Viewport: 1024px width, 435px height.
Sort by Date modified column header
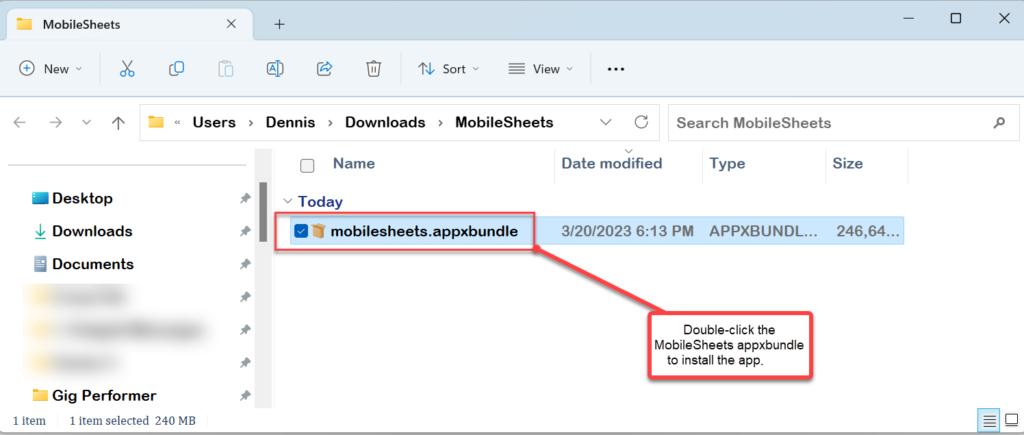612,163
